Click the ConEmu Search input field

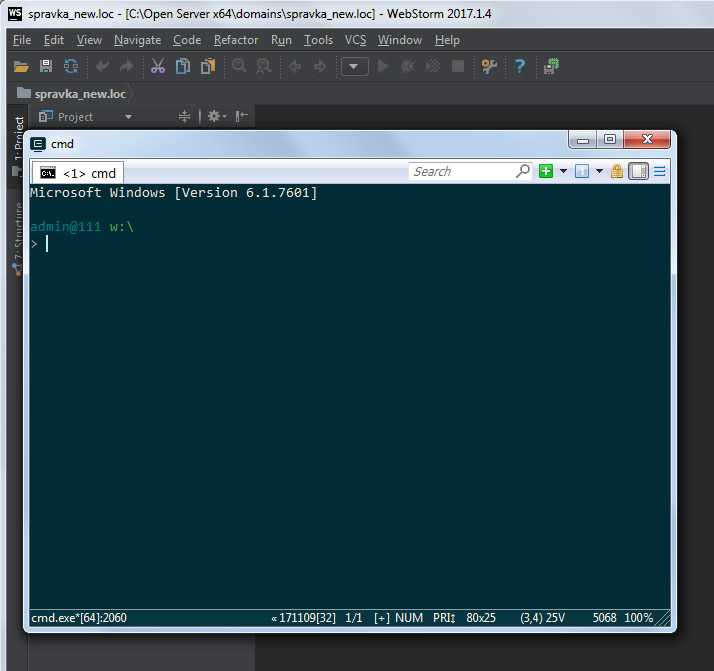pyautogui.click(x=461, y=171)
